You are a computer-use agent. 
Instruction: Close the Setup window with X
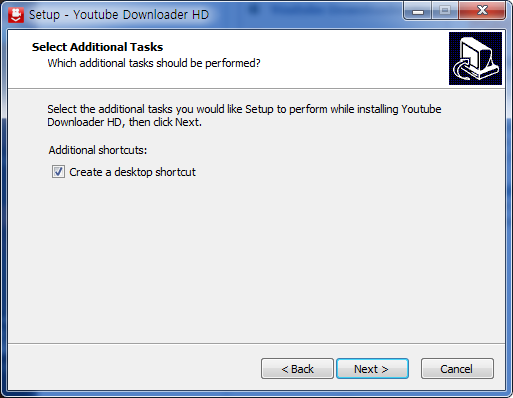click(482, 11)
